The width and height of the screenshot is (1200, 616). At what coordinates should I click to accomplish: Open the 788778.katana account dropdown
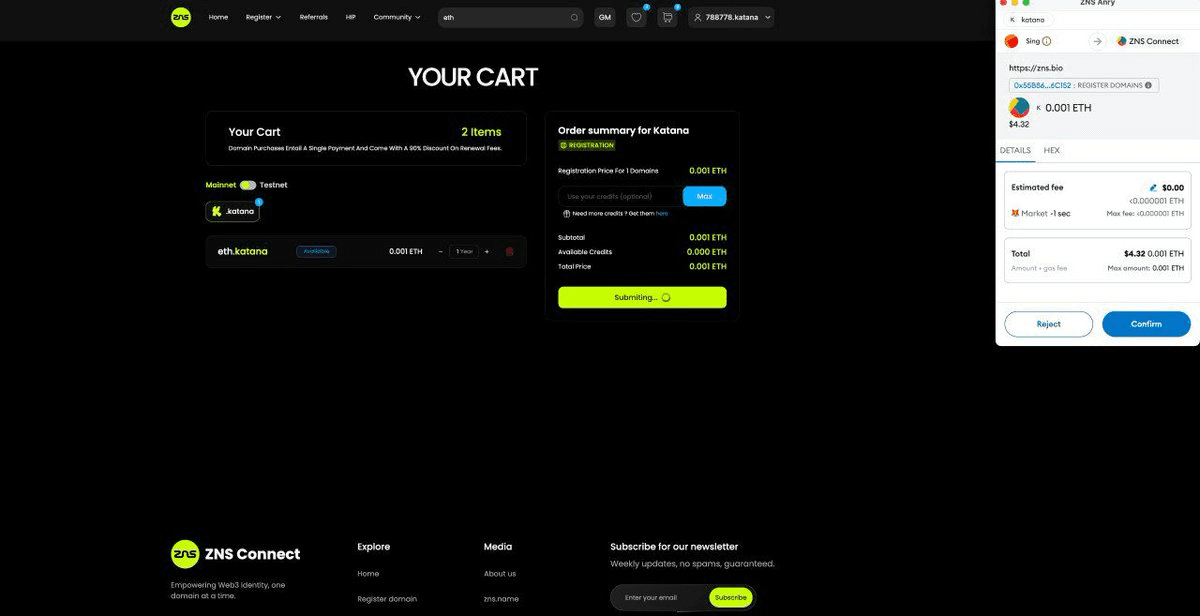click(731, 17)
